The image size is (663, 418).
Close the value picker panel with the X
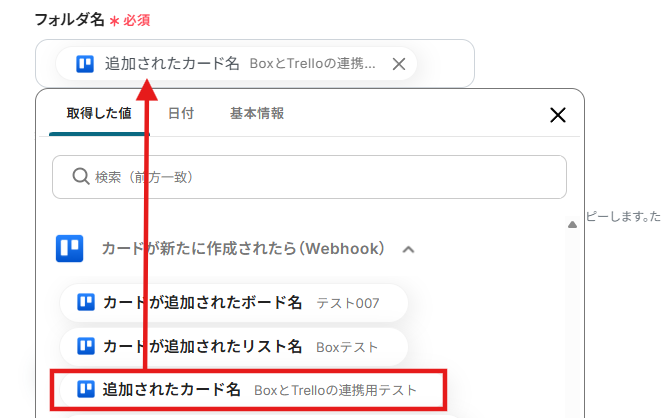(558, 115)
